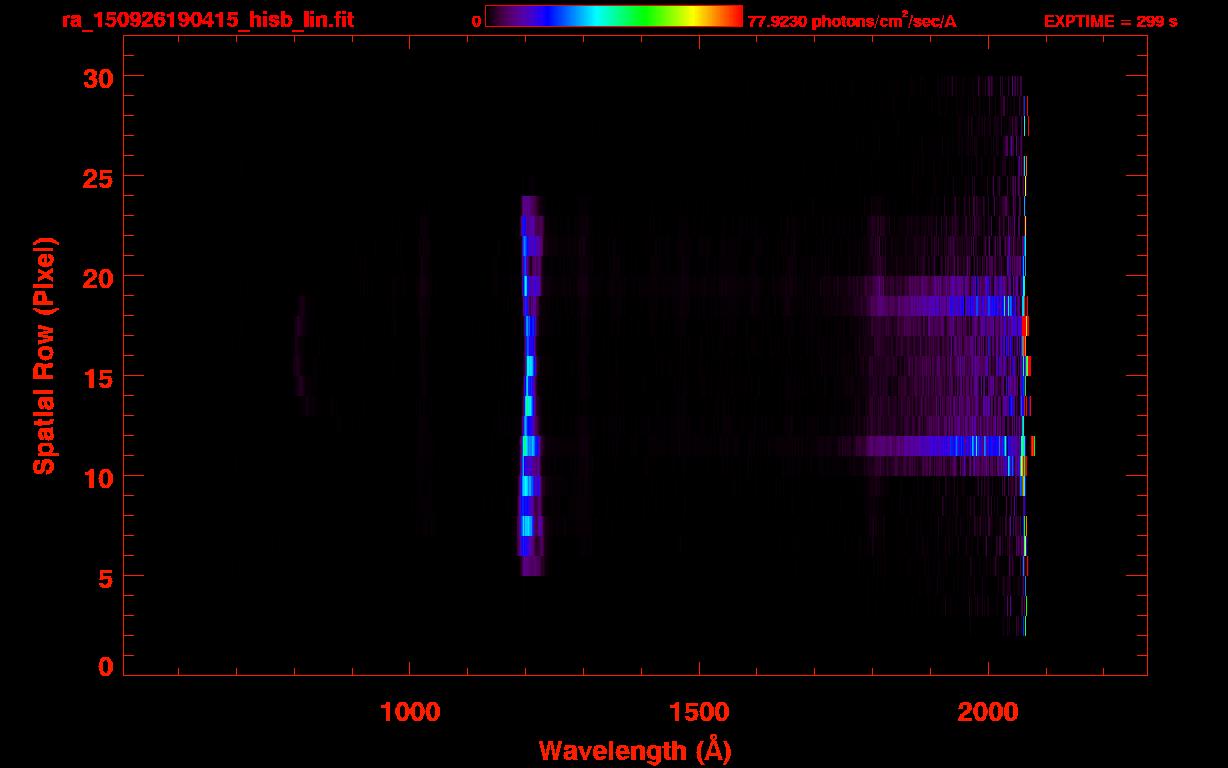Click the x-axis tick label 2000
The image size is (1228, 768).
(988, 712)
